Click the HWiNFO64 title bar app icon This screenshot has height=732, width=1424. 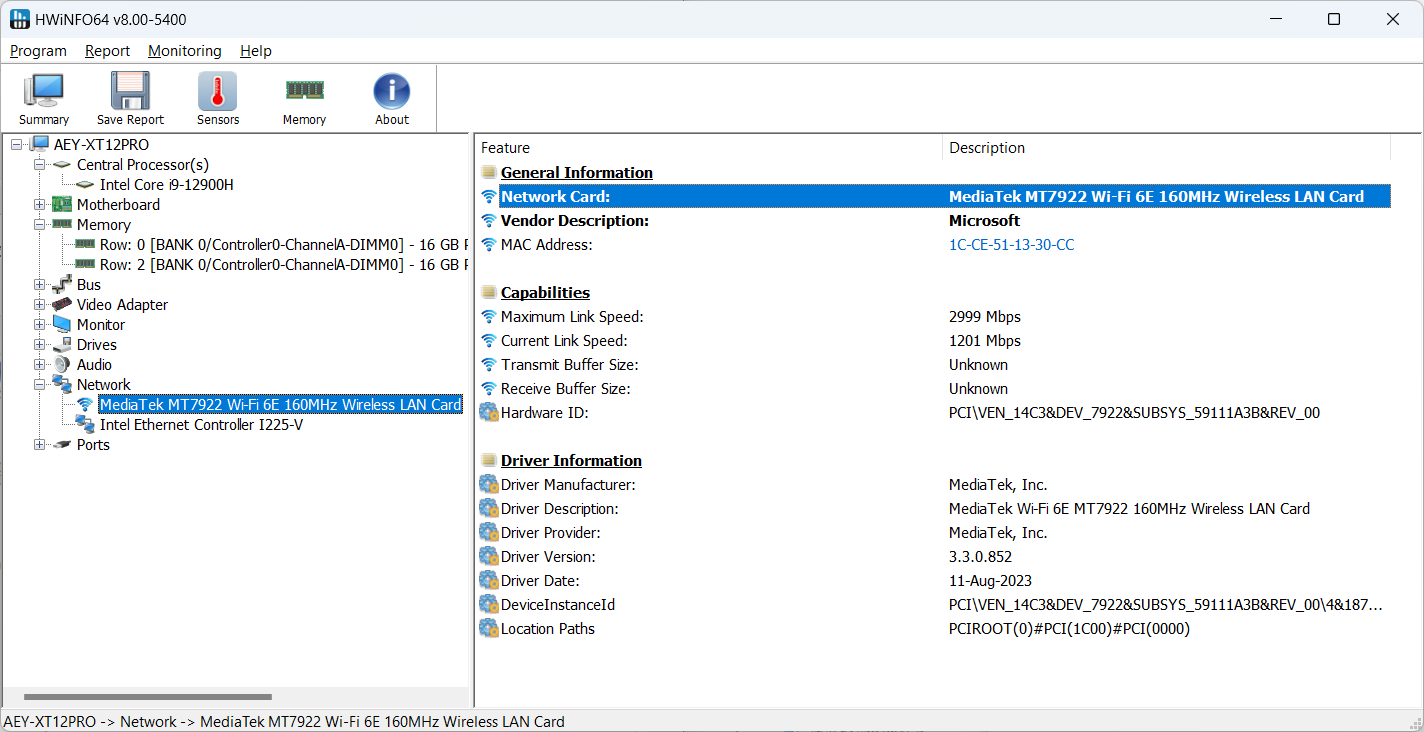(x=20, y=19)
